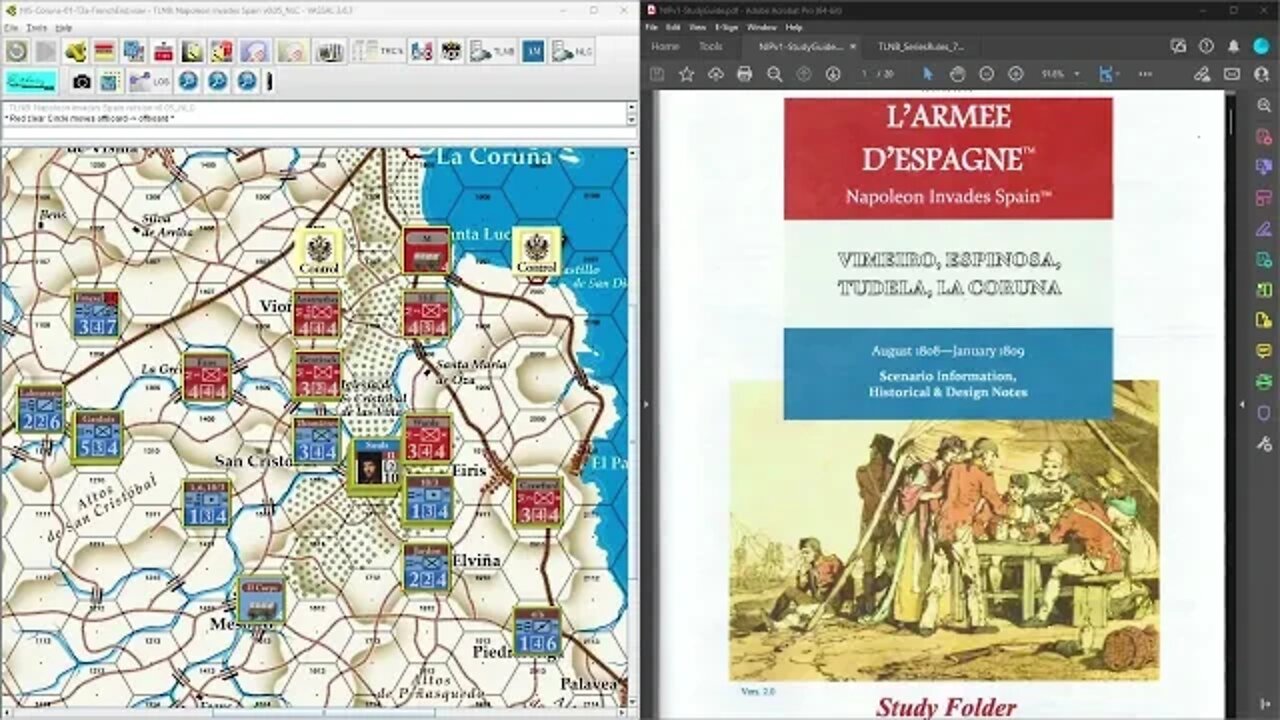Select the II Corps wagon counter near Mesoiro
1280x720 pixels.
click(x=261, y=599)
